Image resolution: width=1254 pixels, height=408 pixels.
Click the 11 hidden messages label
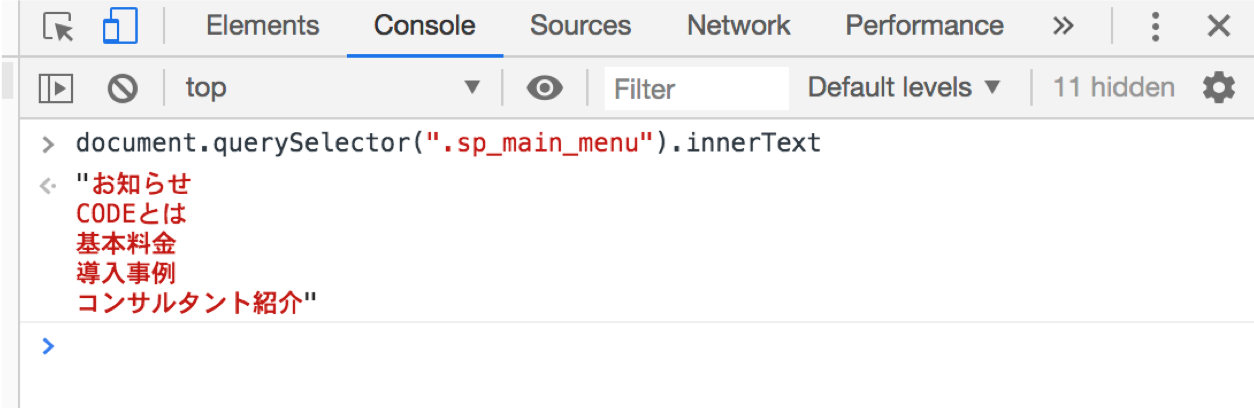1113,88
